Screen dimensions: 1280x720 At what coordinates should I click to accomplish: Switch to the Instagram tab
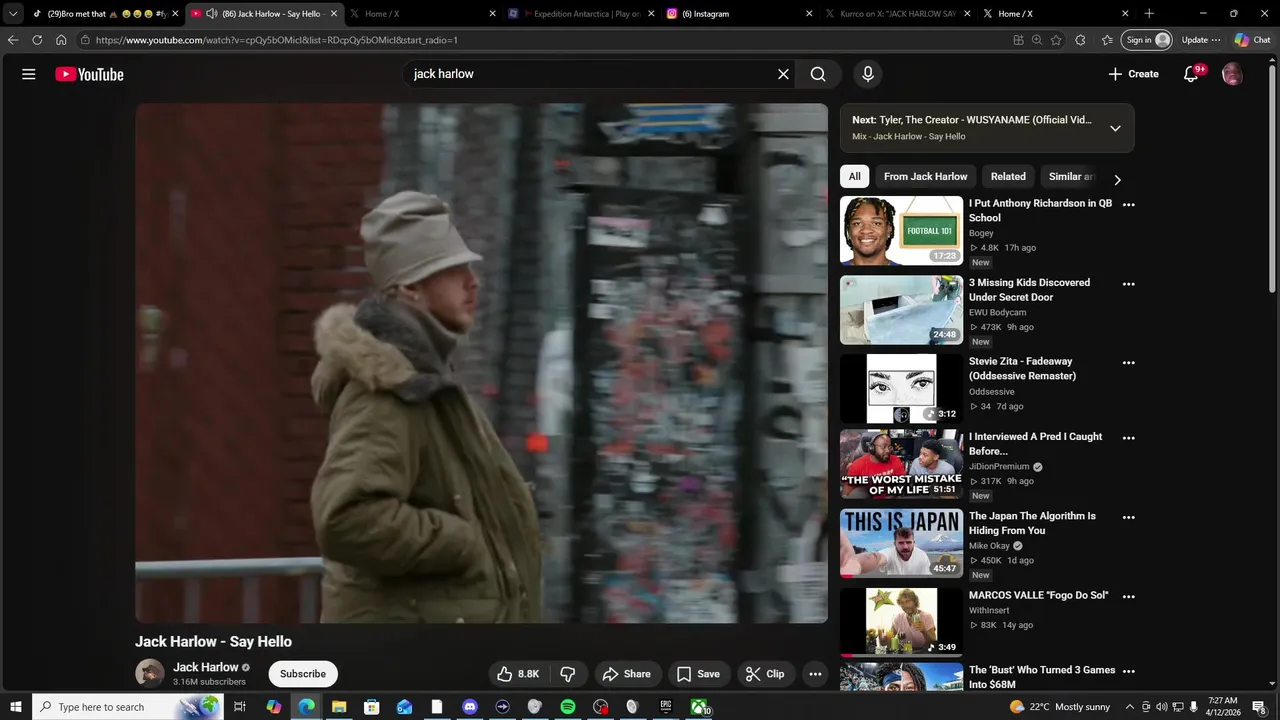point(738,14)
